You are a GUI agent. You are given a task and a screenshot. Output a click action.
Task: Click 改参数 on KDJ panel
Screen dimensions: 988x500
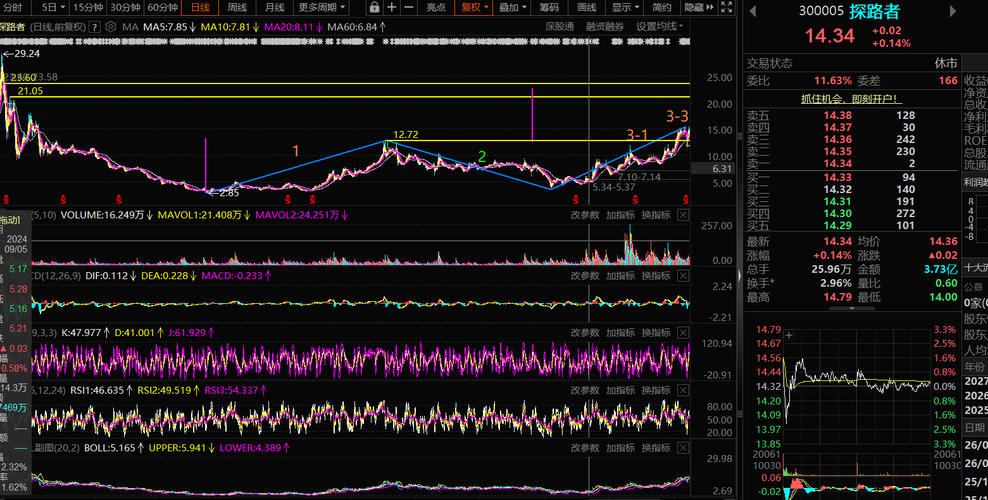pos(585,332)
